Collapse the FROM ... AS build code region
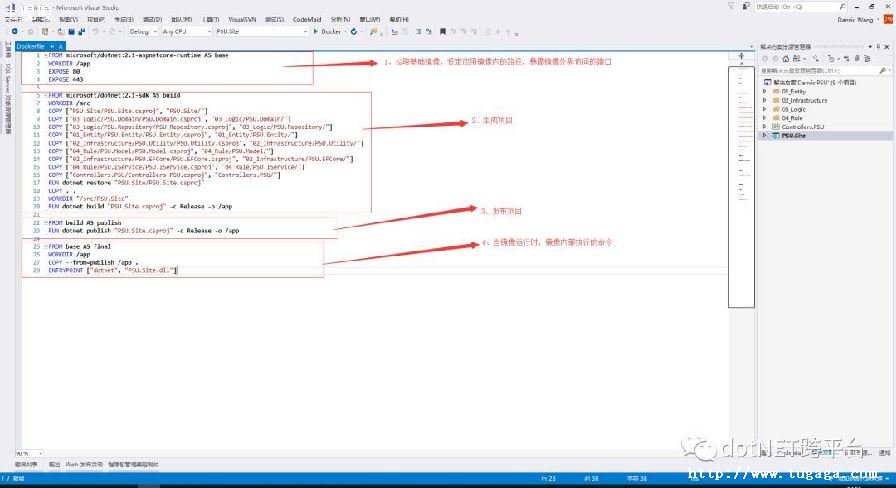 (46, 95)
